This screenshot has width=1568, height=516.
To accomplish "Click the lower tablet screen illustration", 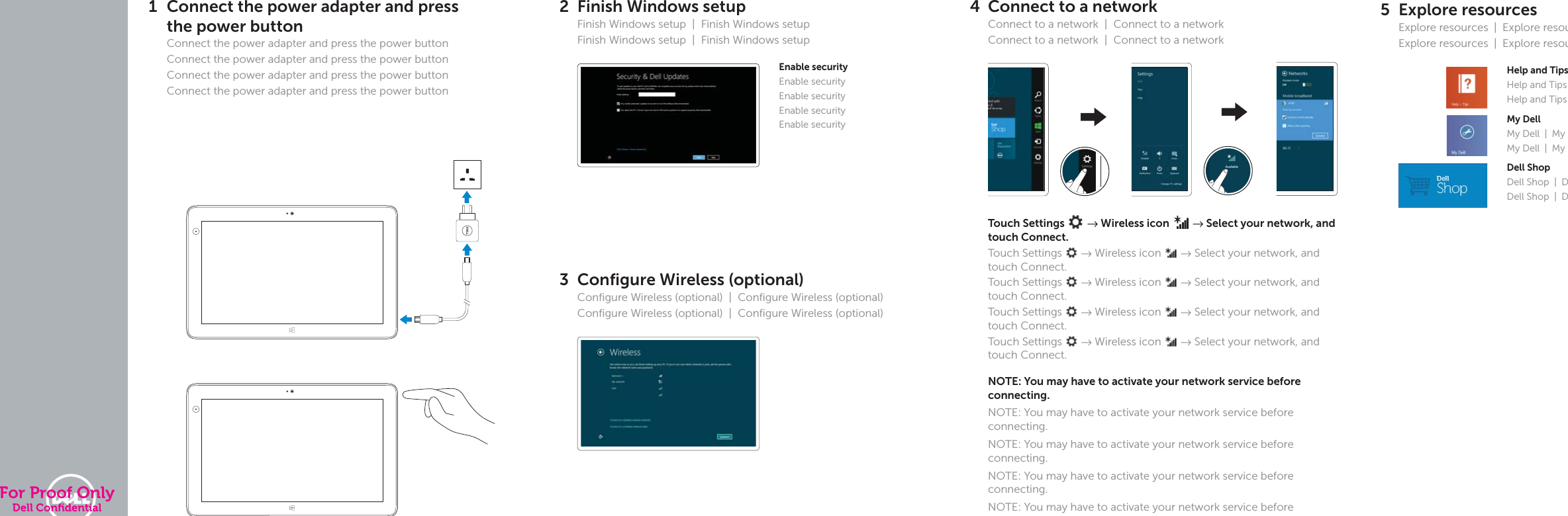I will tap(292, 451).
